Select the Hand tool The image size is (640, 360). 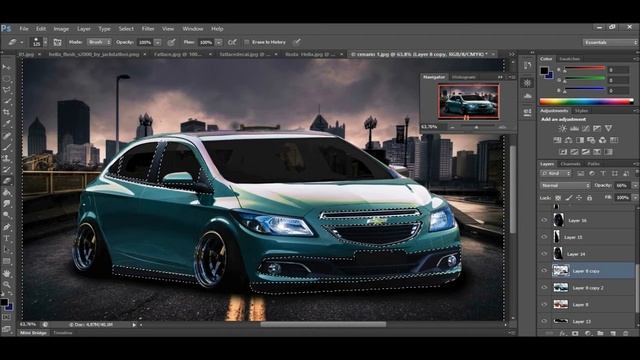pyautogui.click(x=7, y=273)
